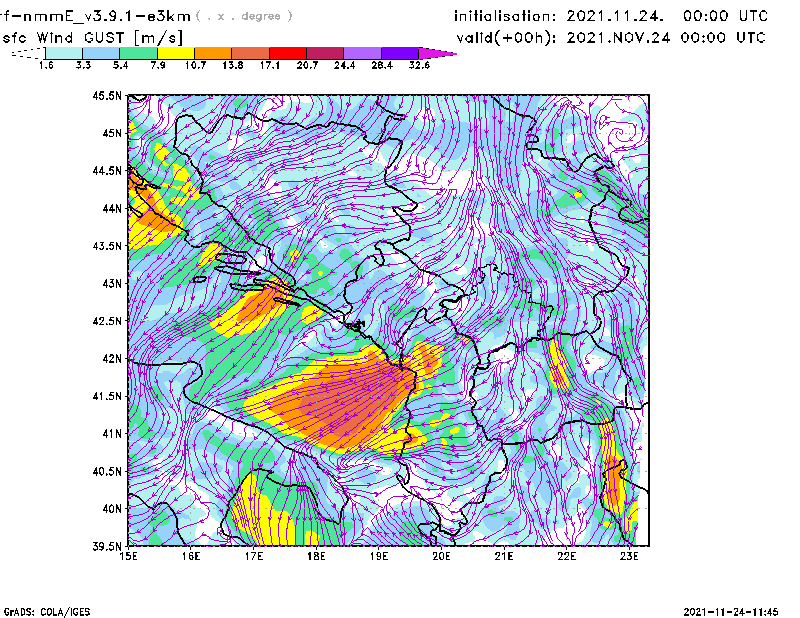Click the magenta arrow end of legend

coord(437,53)
